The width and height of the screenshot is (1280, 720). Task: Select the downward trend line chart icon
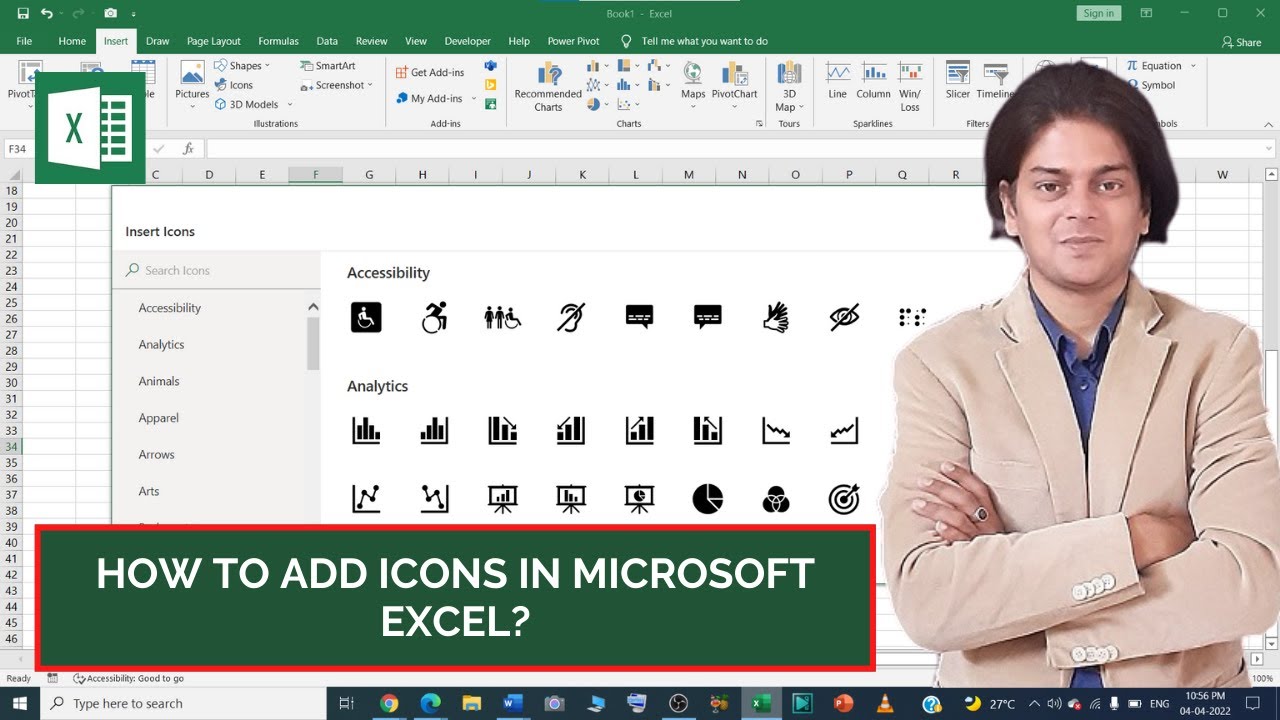pos(776,431)
